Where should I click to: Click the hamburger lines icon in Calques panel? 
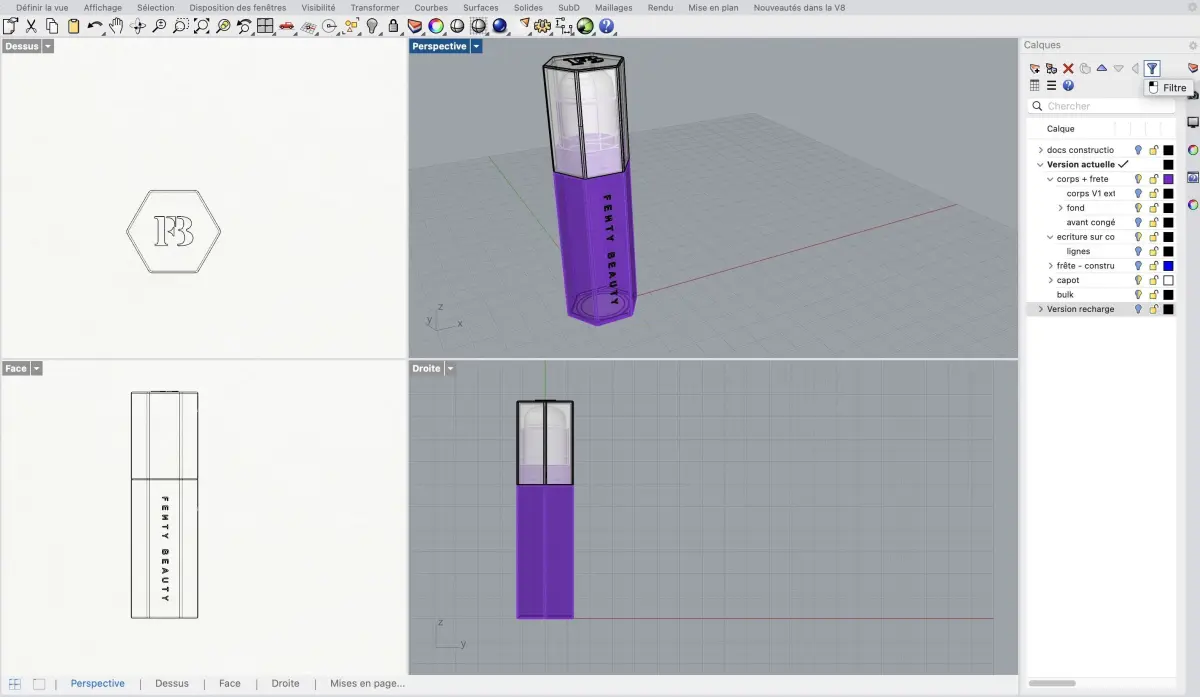[1052, 85]
